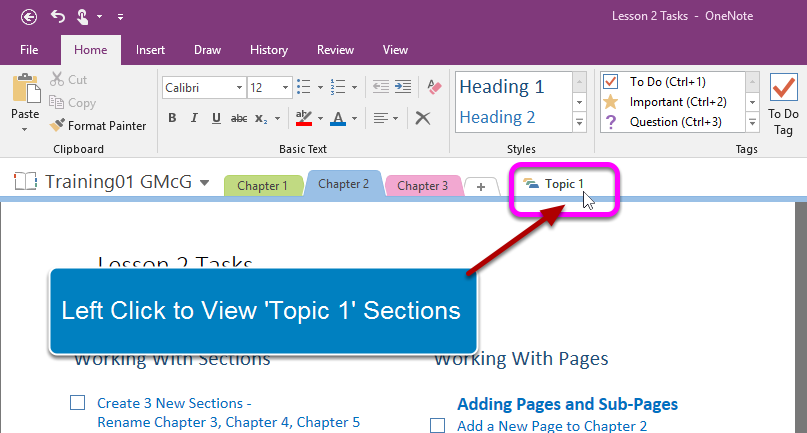Open the Topic 1 section group
Screen dimensions: 807x433
tap(554, 184)
